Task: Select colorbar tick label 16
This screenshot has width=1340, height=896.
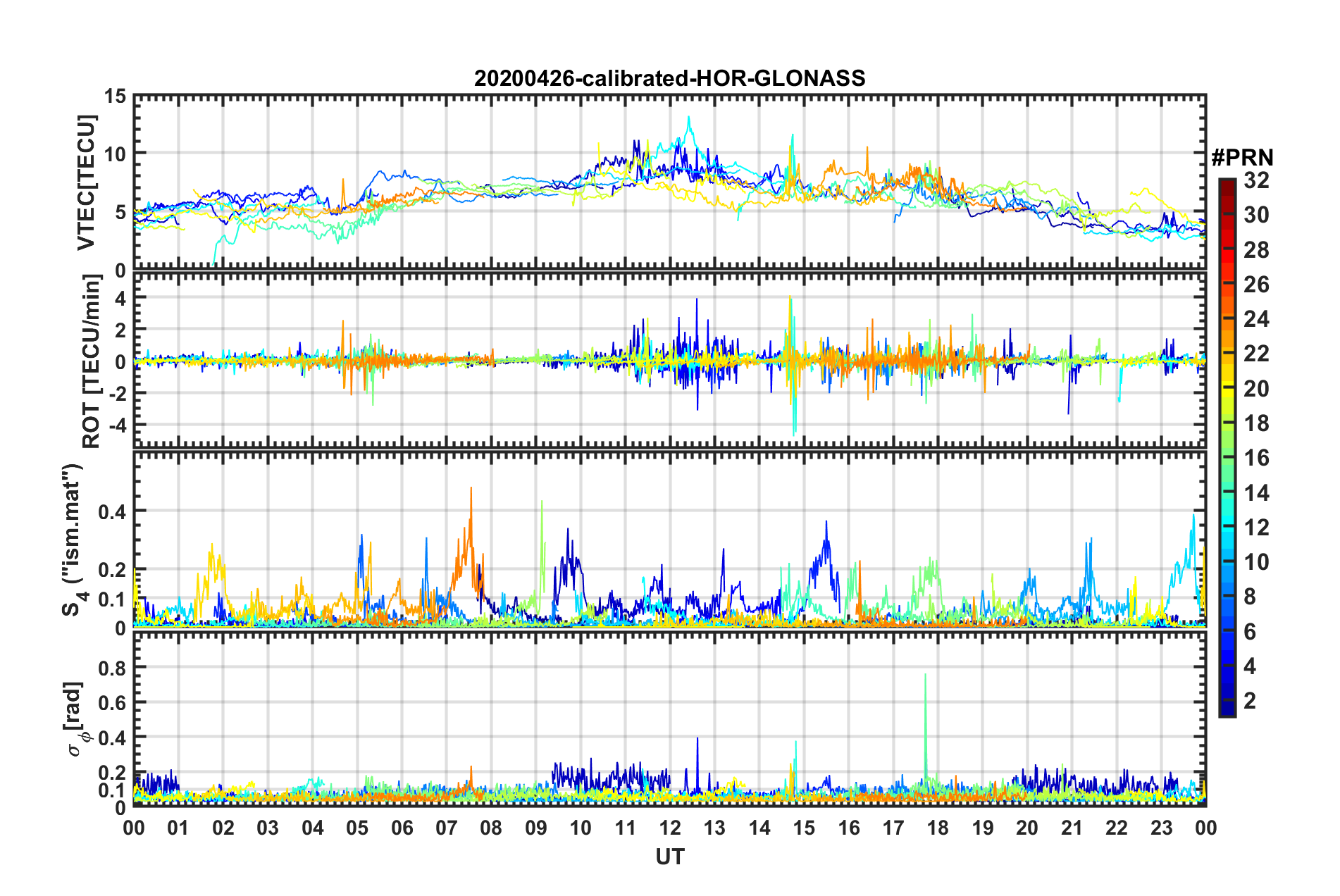Action: 1256,458
